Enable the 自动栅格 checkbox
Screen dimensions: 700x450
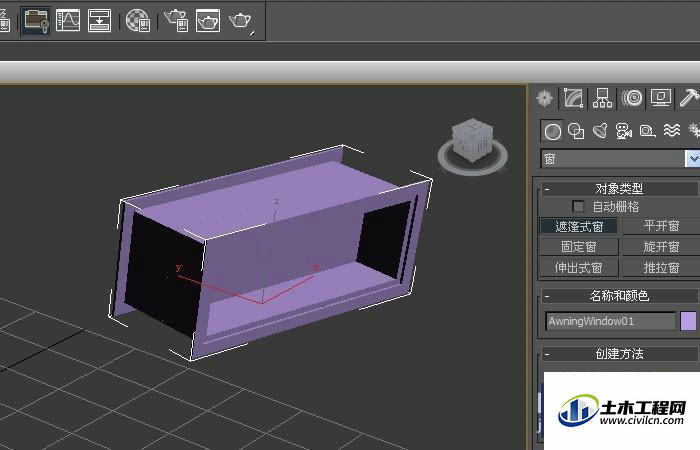[578, 206]
